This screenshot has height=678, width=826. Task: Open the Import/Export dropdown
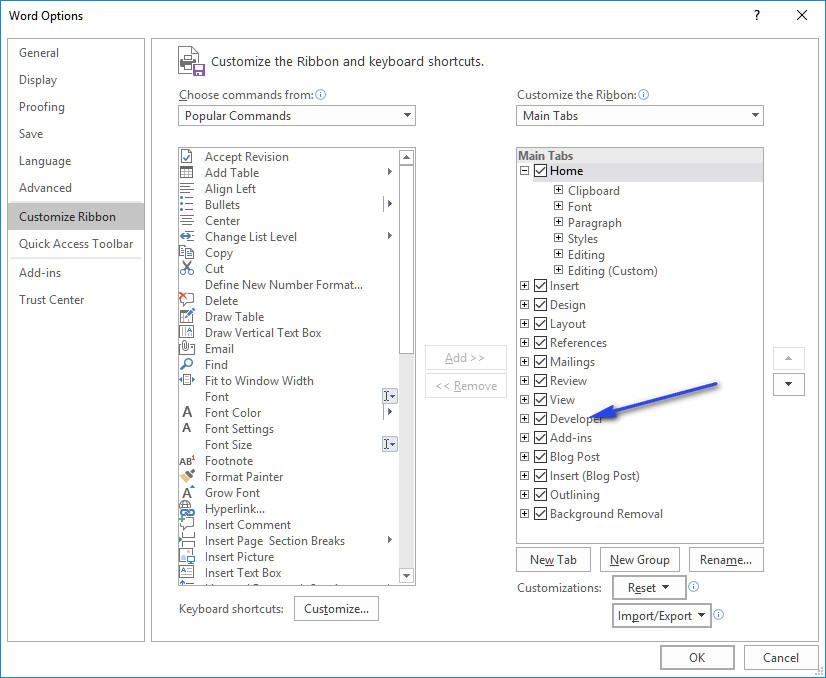(661, 615)
